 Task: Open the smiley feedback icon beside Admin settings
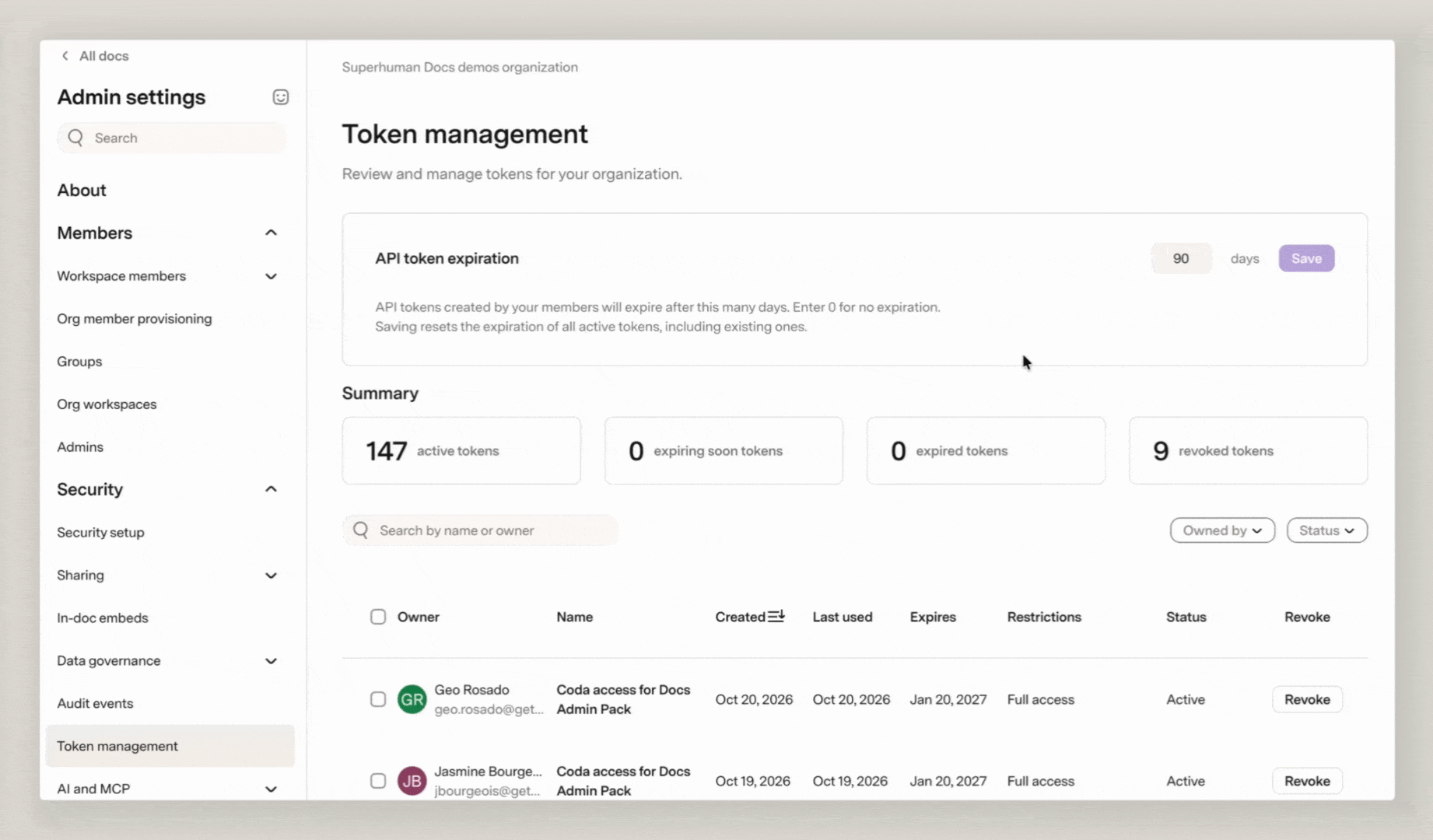[281, 97]
